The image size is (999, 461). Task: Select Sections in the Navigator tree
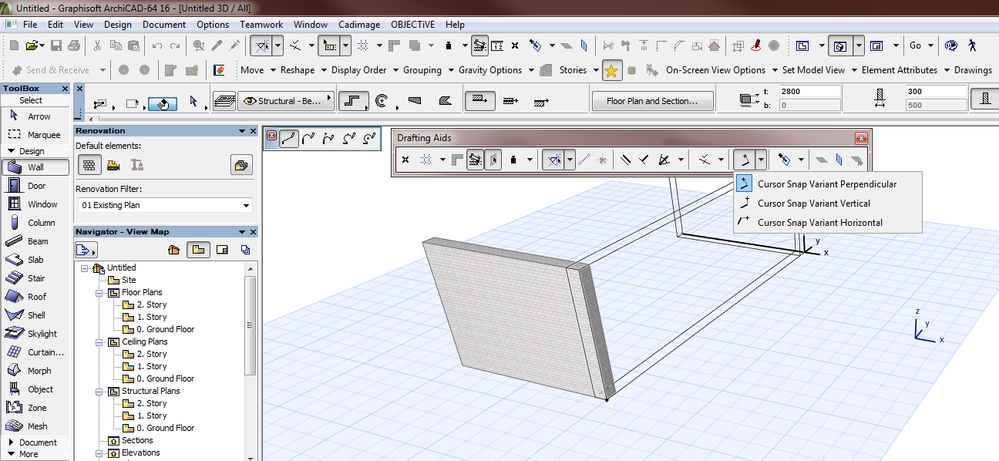[137, 440]
